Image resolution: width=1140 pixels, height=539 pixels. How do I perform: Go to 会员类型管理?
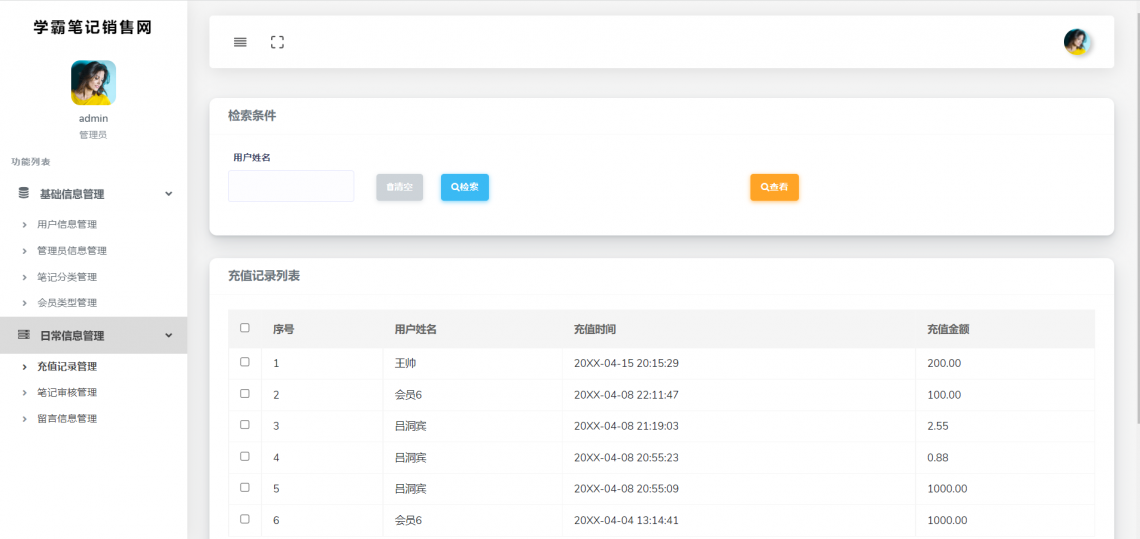(67, 303)
